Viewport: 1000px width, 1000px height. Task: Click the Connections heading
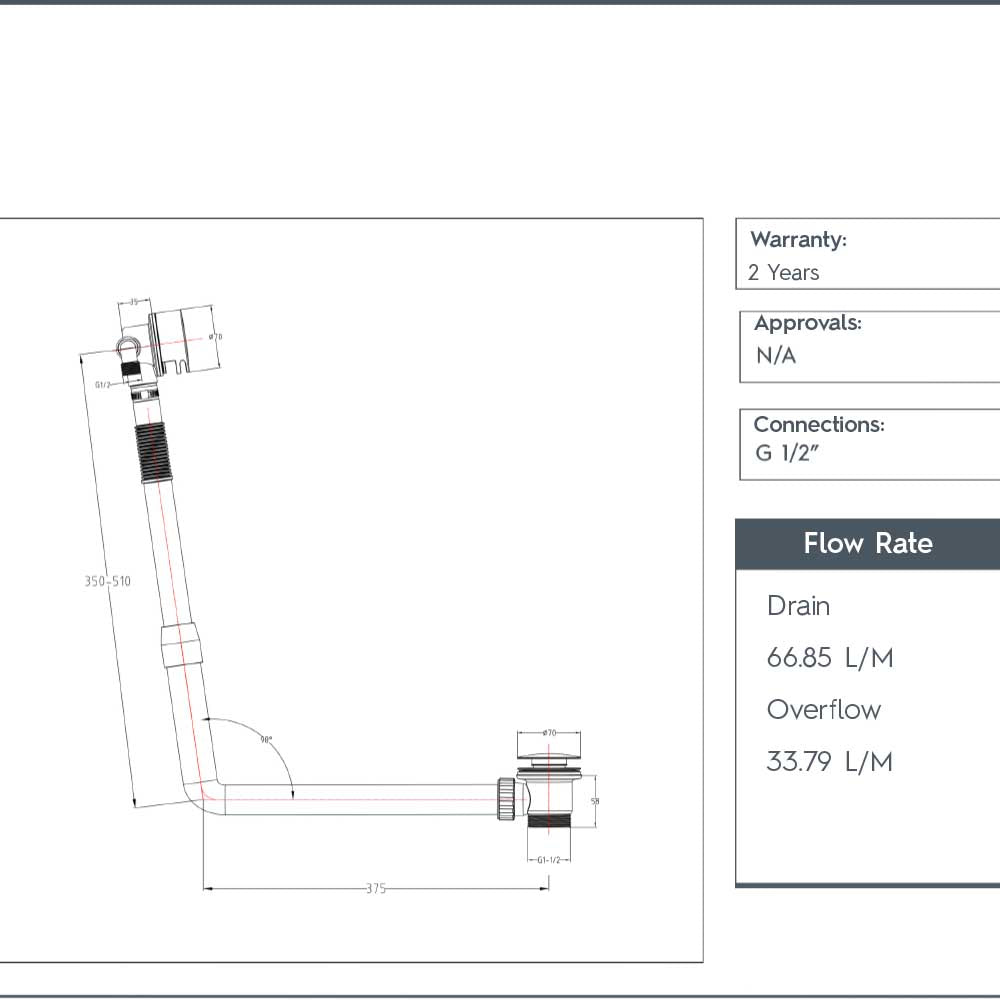[x=818, y=425]
